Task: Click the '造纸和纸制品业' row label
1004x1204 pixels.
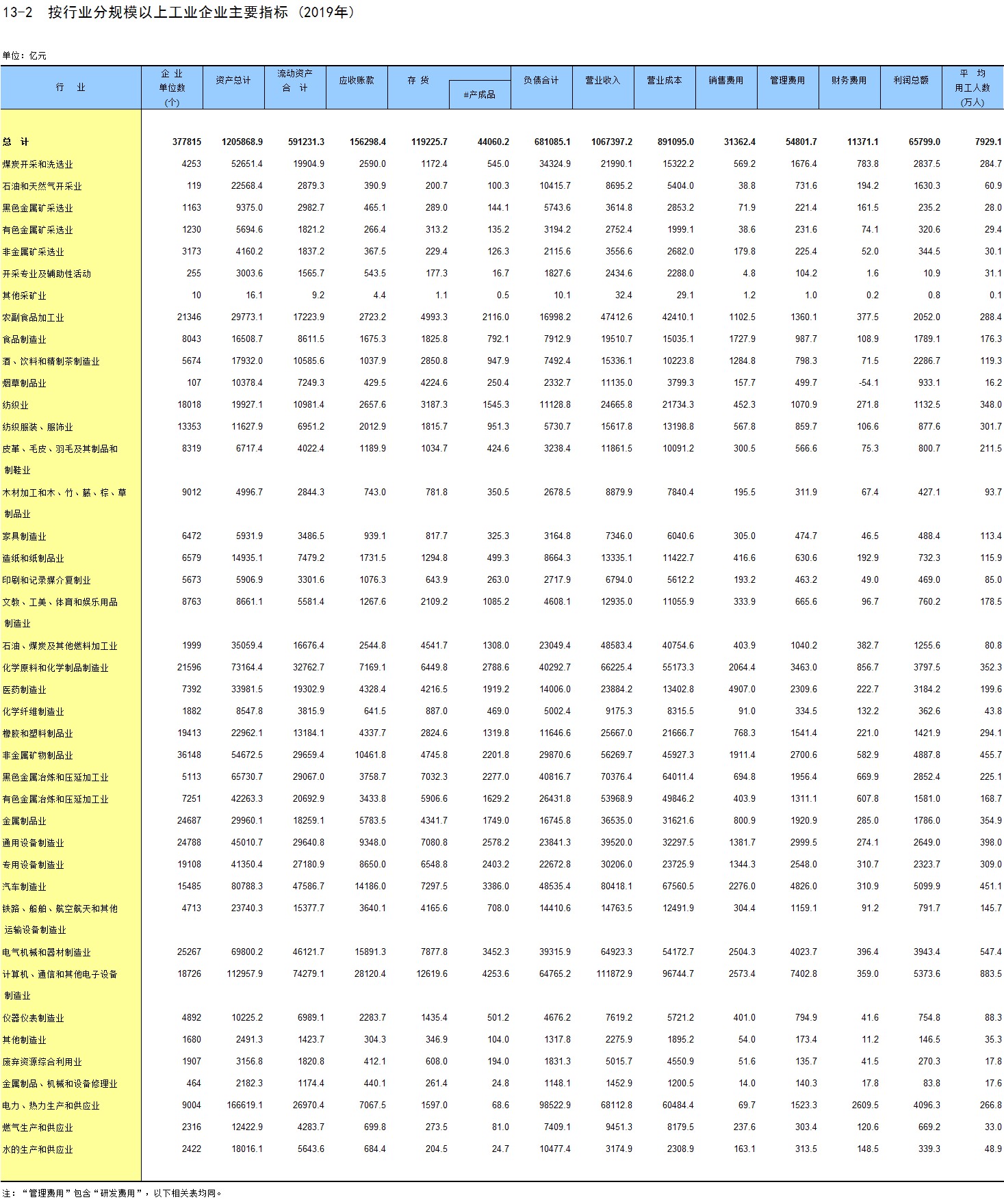Action: click(33, 558)
